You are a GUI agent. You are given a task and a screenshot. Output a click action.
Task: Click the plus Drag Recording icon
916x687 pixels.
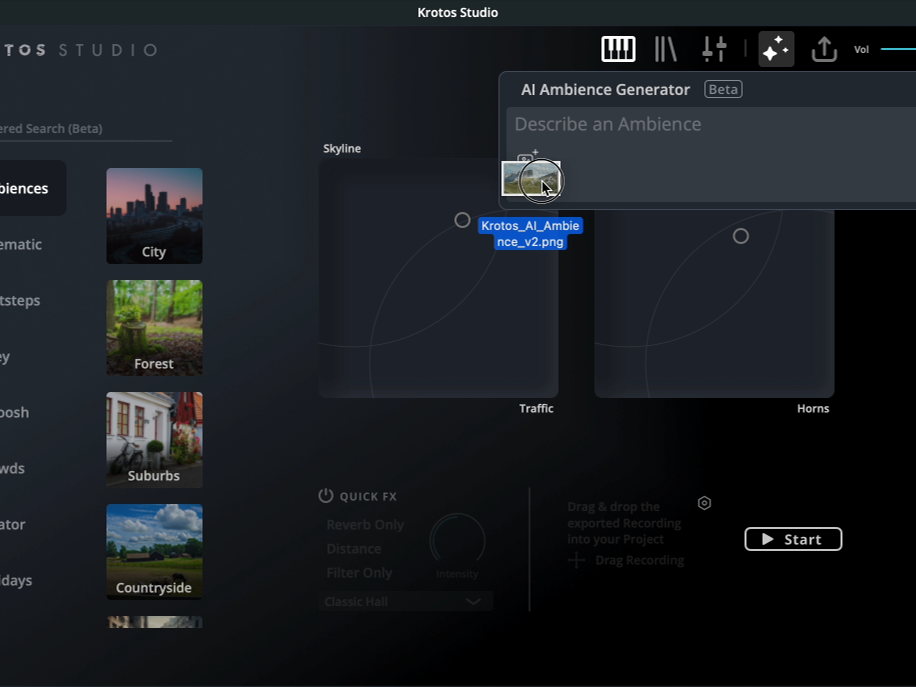pos(577,560)
